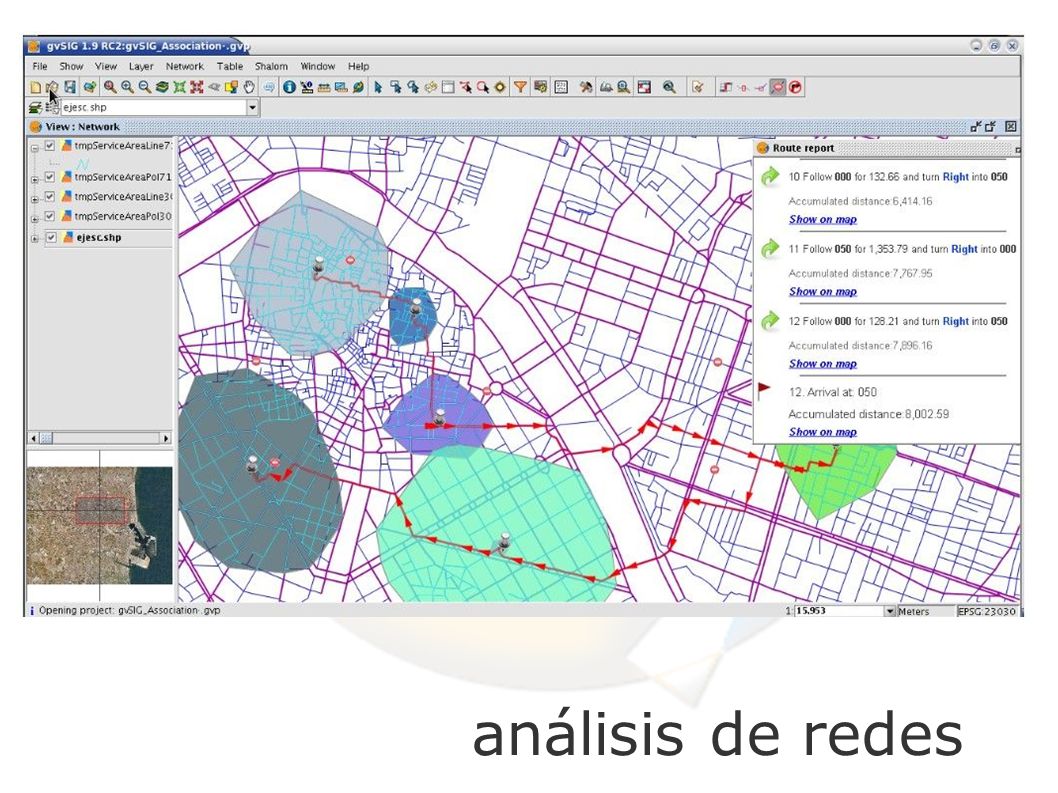Open the Network menu
1058x793 pixels.
point(184,66)
